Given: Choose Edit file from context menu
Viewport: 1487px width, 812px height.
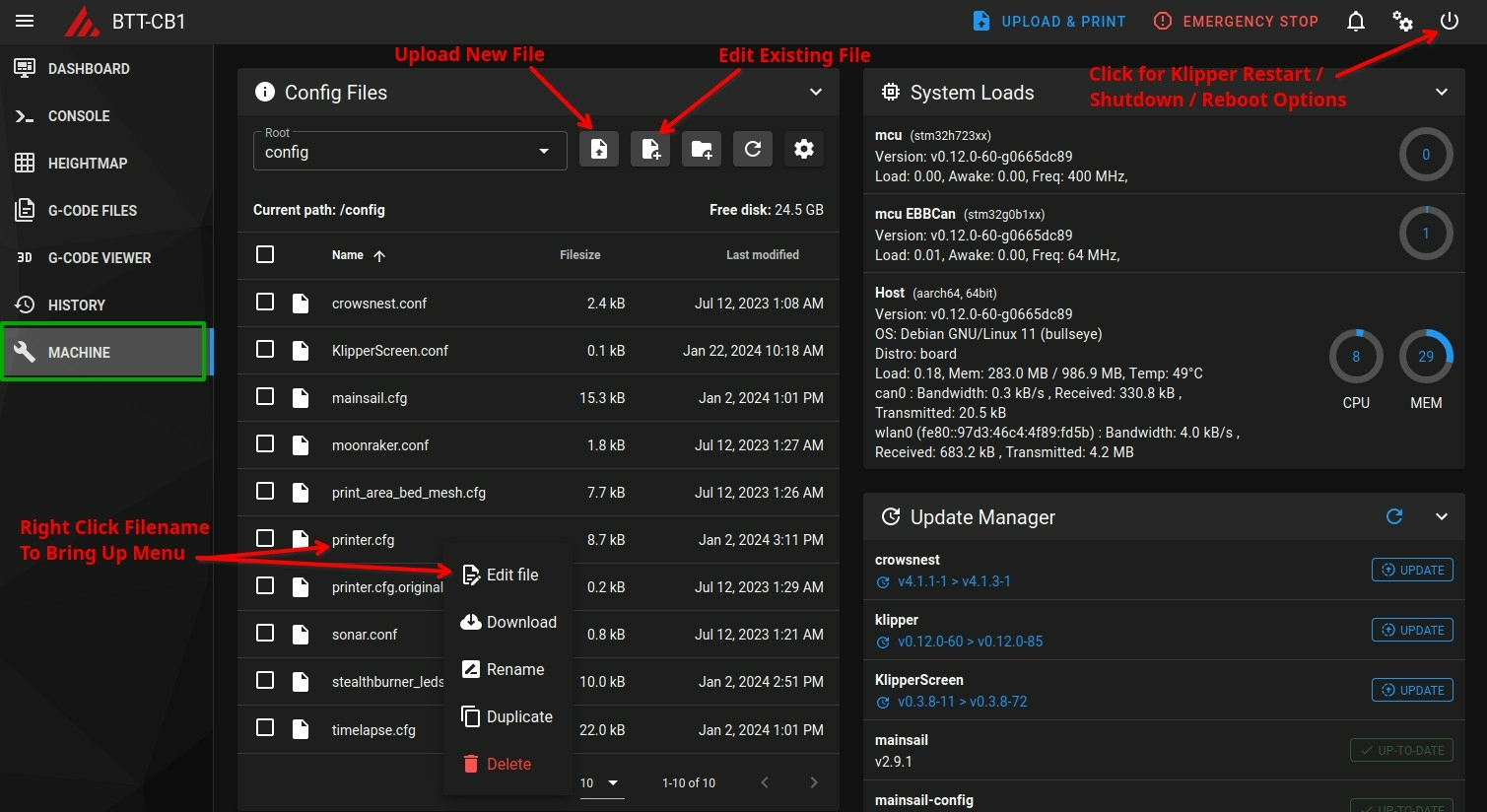Looking at the screenshot, I should coord(507,575).
